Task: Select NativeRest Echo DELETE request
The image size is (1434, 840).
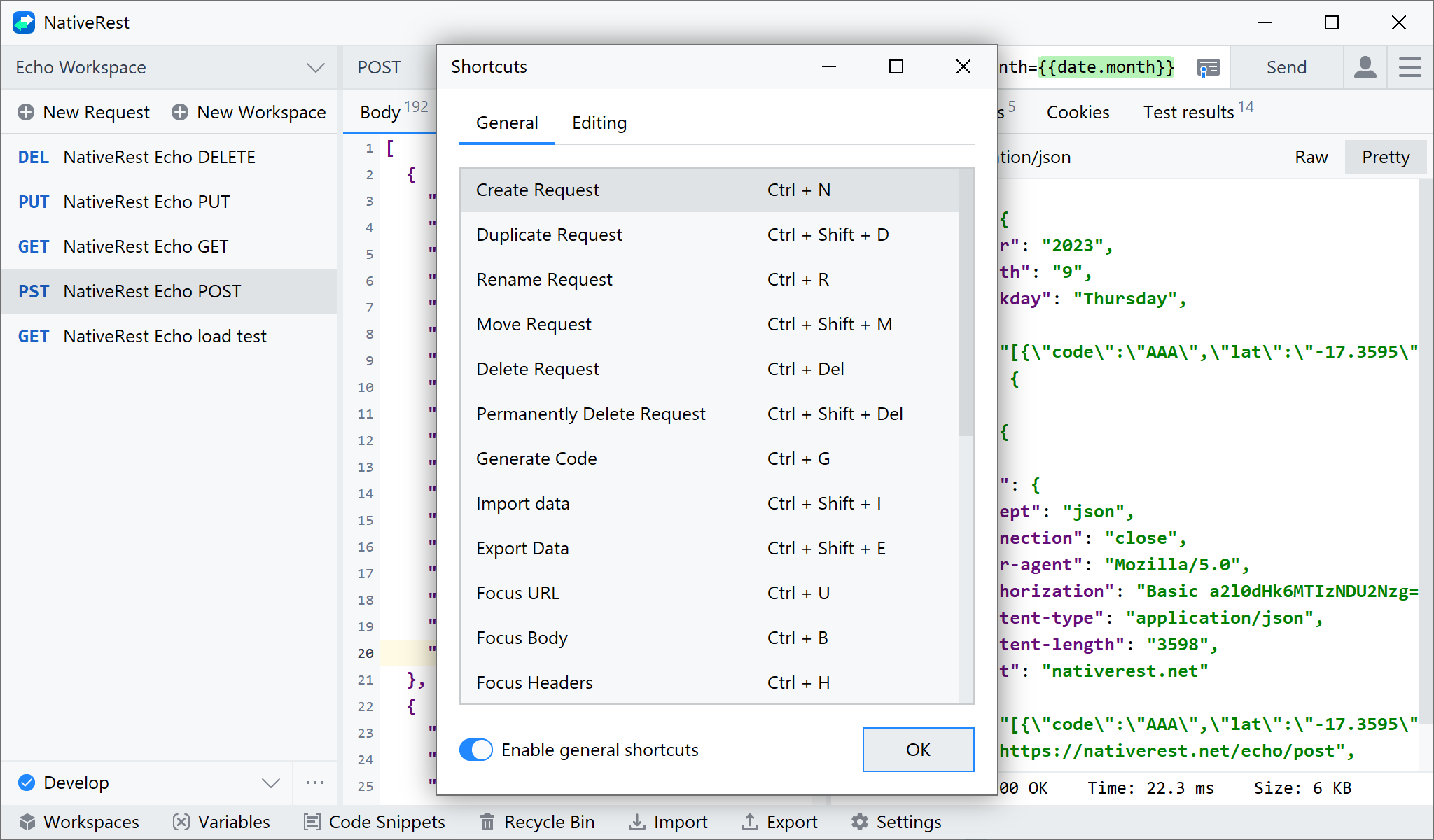Action: tap(169, 157)
